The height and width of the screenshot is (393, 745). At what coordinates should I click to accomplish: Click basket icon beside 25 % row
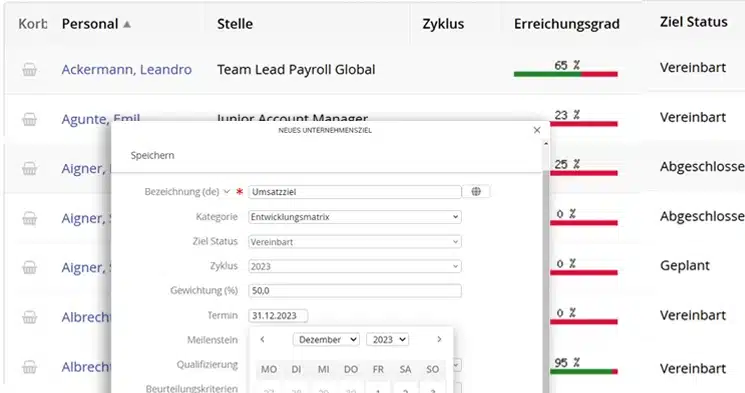[x=29, y=169]
